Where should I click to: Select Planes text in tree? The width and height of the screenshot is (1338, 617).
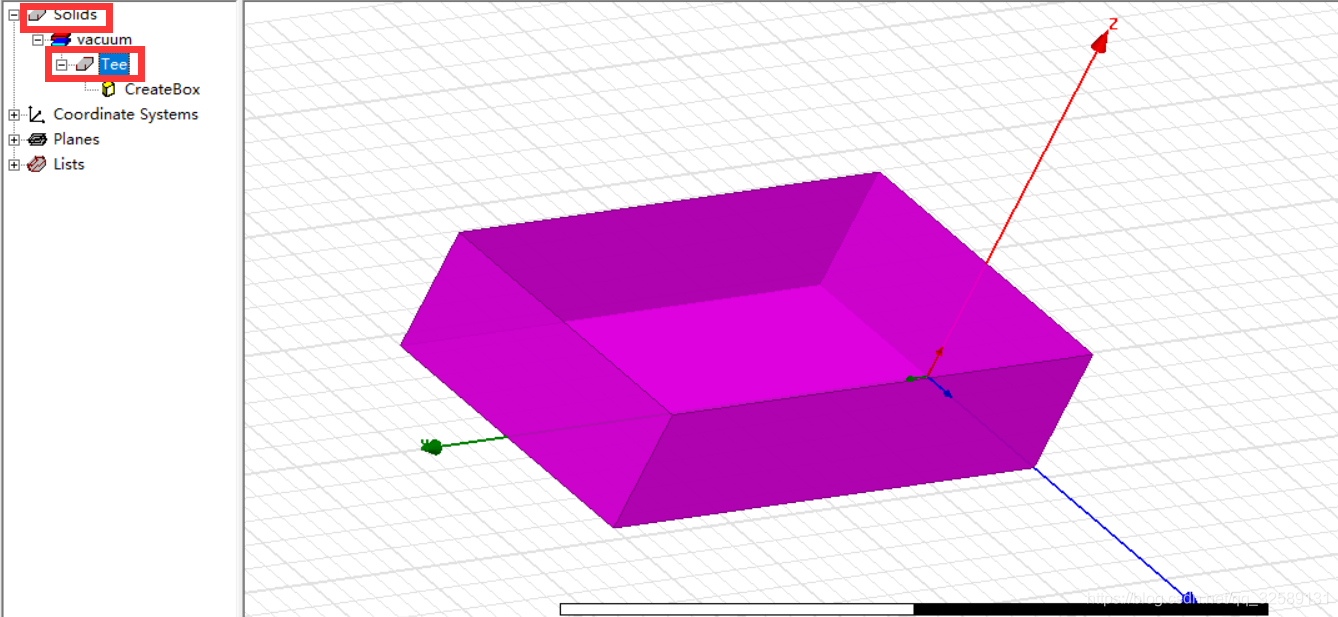point(77,139)
